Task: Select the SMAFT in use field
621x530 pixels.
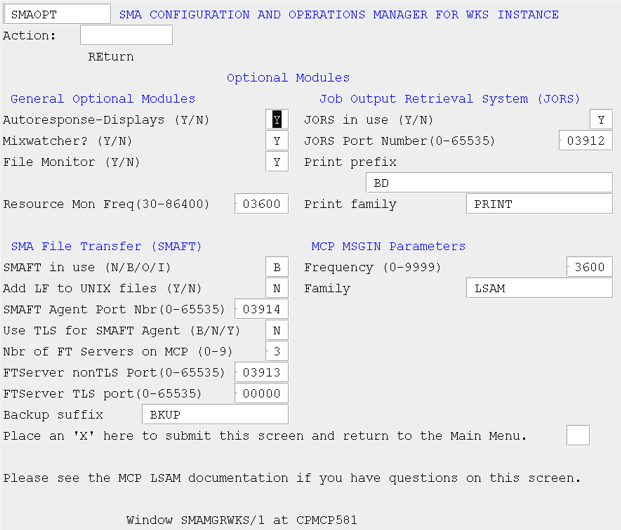Action: 277,267
